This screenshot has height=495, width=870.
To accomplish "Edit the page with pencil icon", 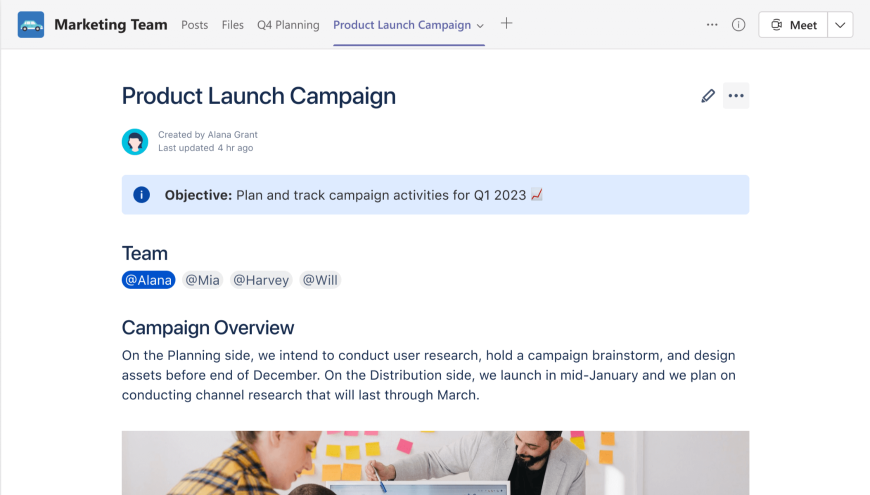I will pyautogui.click(x=708, y=96).
